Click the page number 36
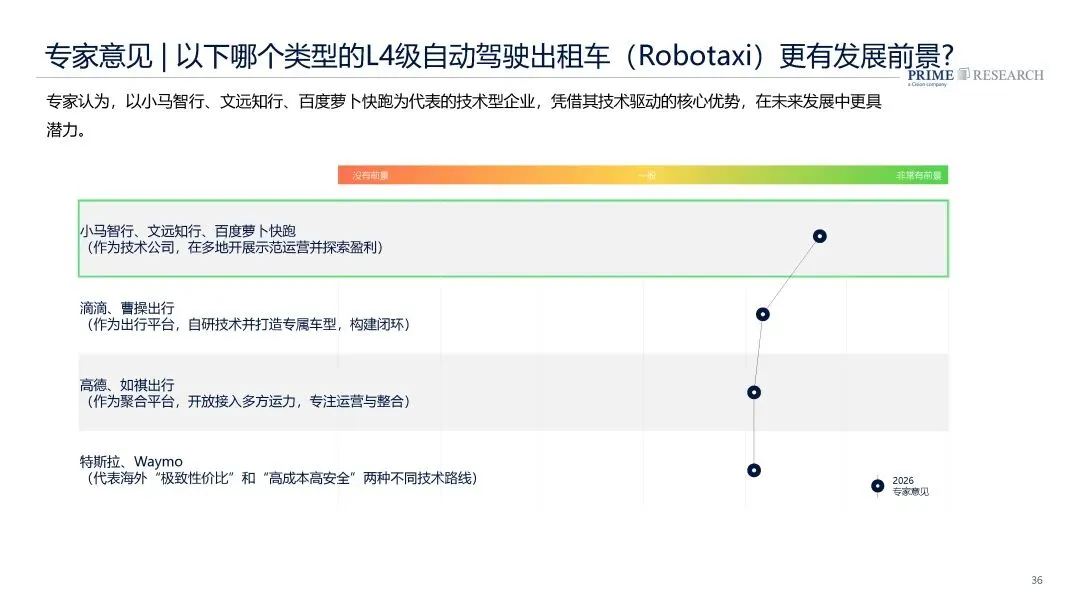The width and height of the screenshot is (1080, 608). coord(1036,581)
